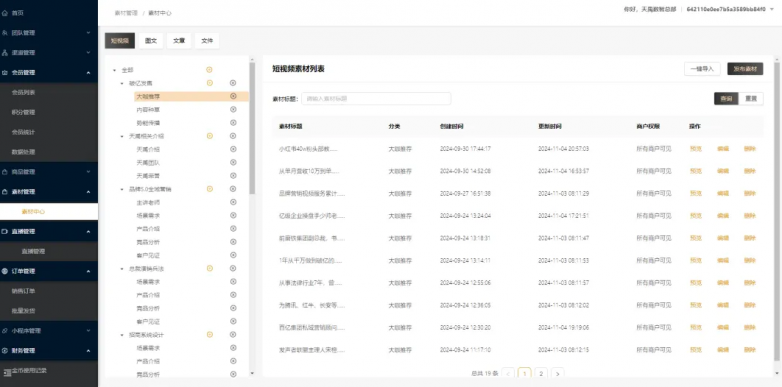Switch to the 图文 tab
Image resolution: width=782 pixels, height=387 pixels.
pyautogui.click(x=151, y=41)
